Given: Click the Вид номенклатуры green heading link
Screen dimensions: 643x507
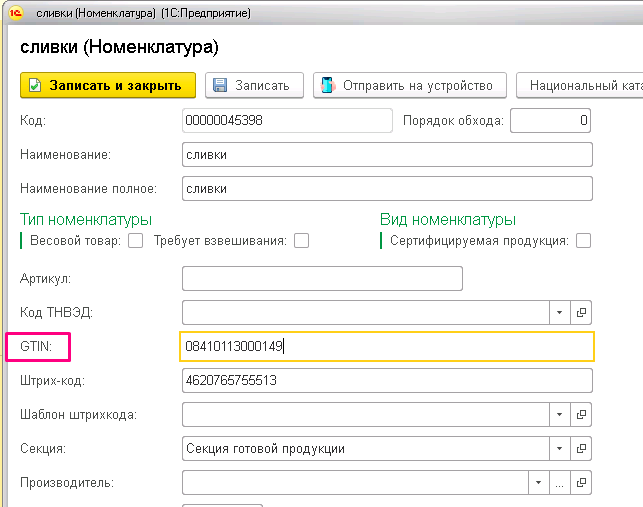Looking at the screenshot, I should 448,220.
